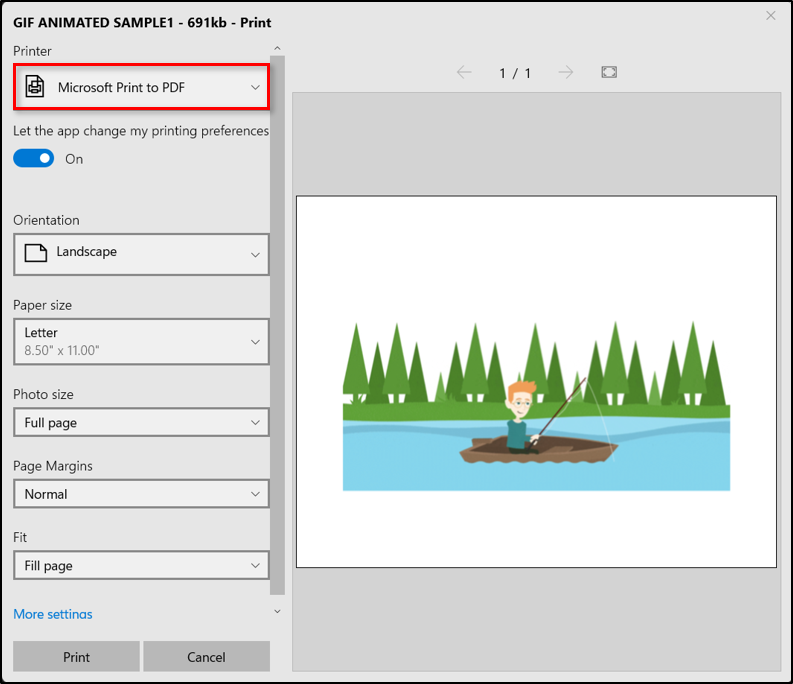Close the Print dialog
This screenshot has height=684, width=793.
[770, 16]
